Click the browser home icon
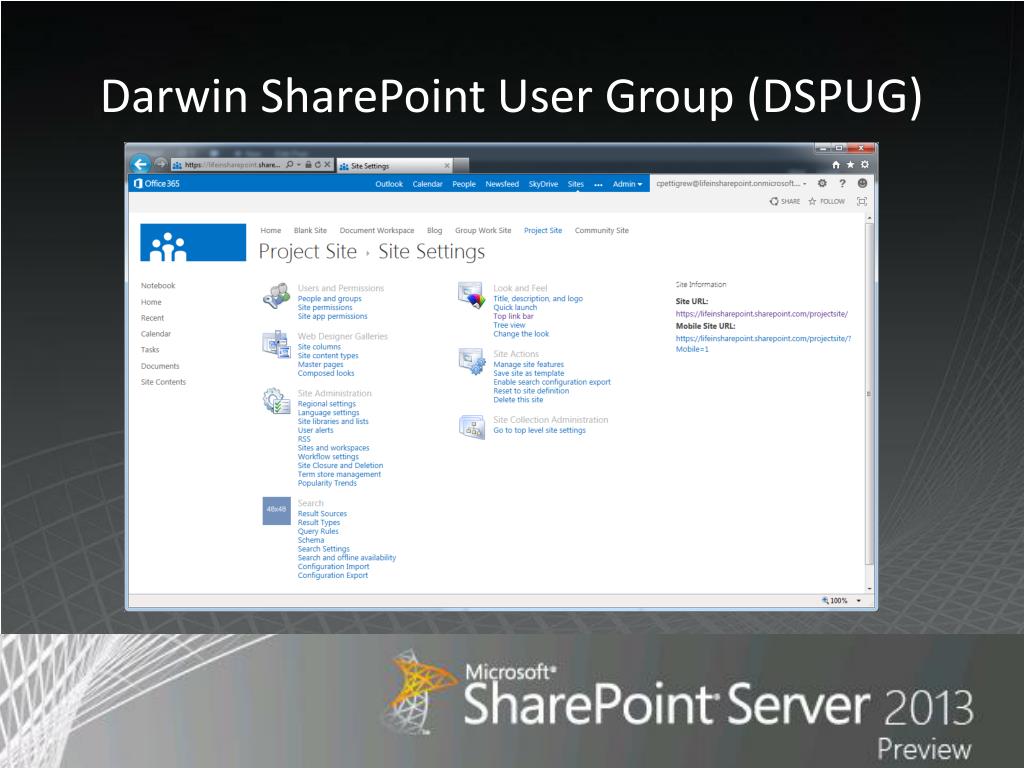Screen dimensions: 1024x768 [836, 165]
